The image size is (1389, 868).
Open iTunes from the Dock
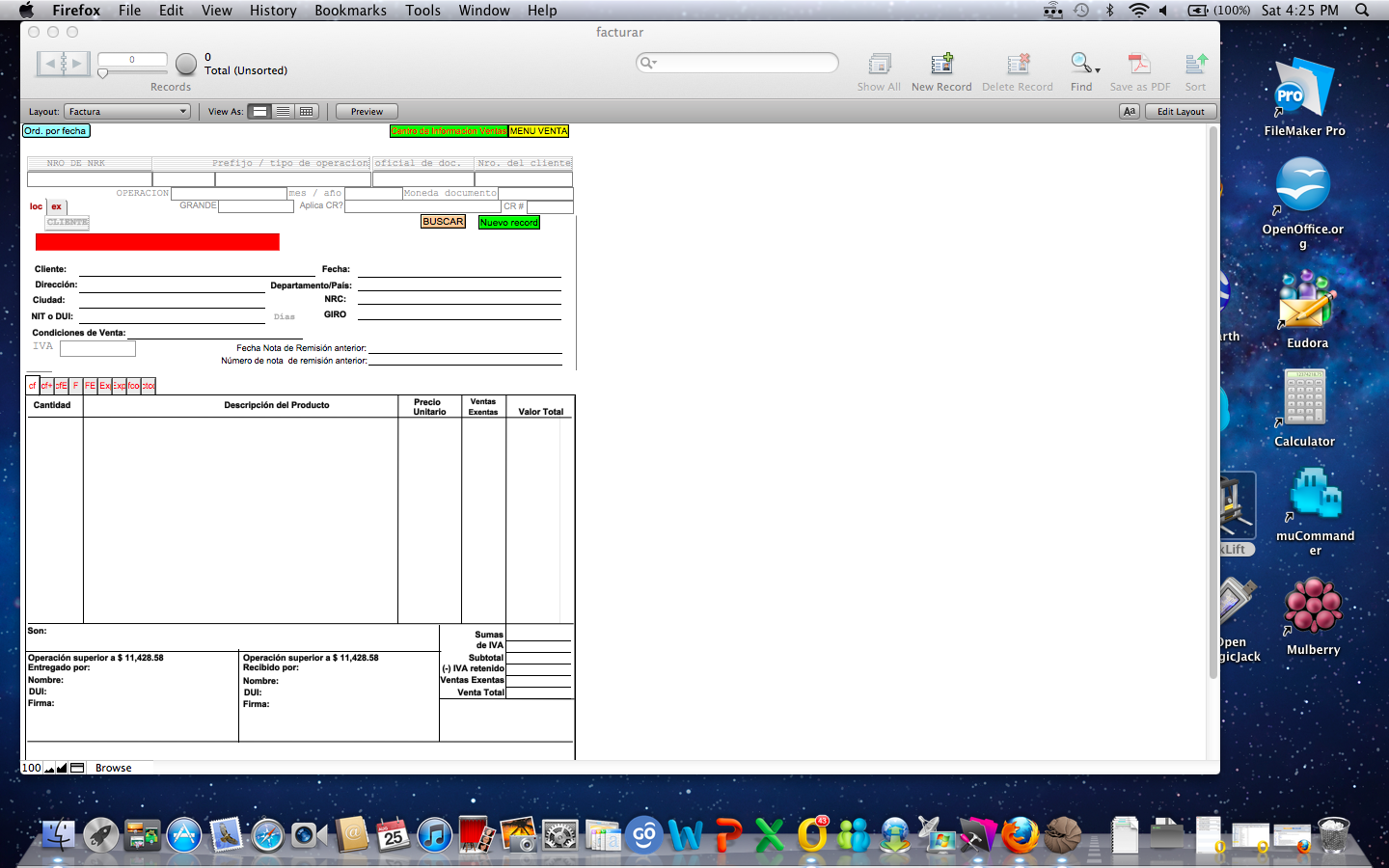(x=435, y=835)
